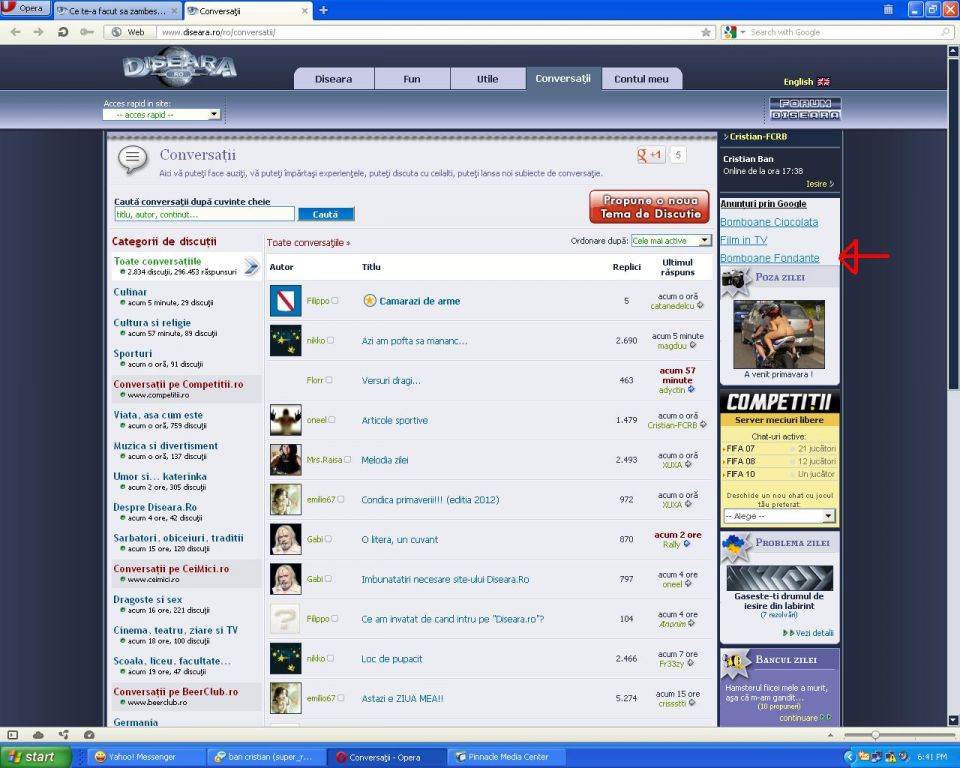The image size is (960, 768).
Task: Toggle the small box next to nikko on Loc de pupacit row
Action: [x=331, y=658]
